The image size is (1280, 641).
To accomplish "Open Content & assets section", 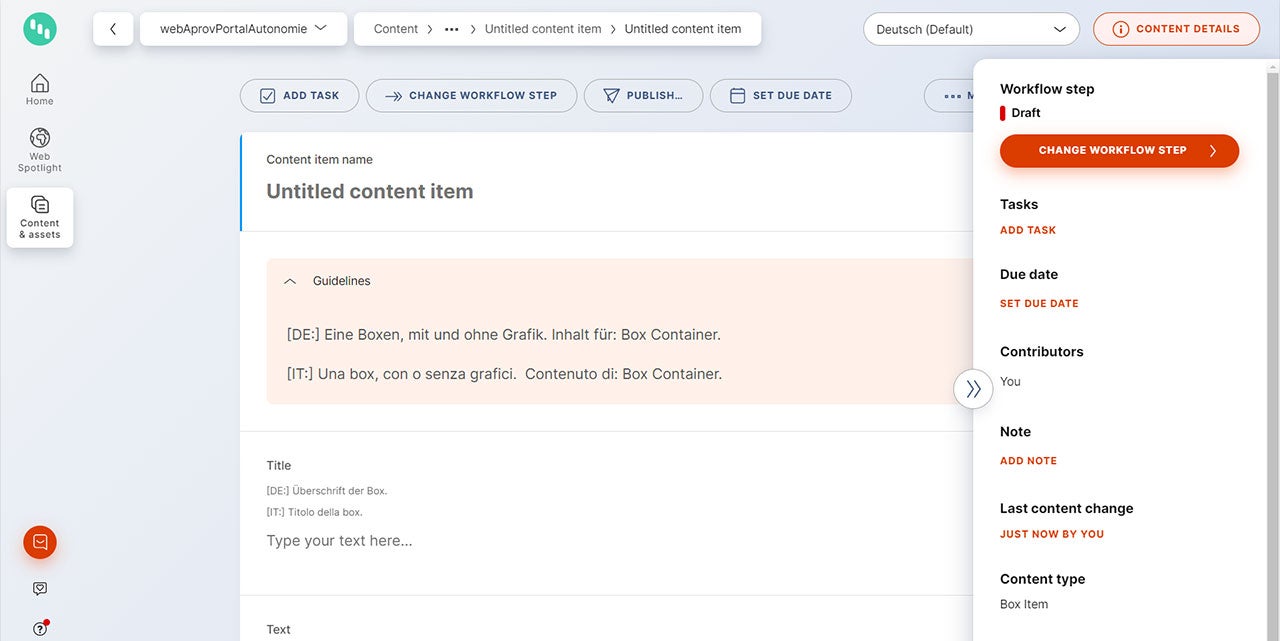I will point(40,217).
